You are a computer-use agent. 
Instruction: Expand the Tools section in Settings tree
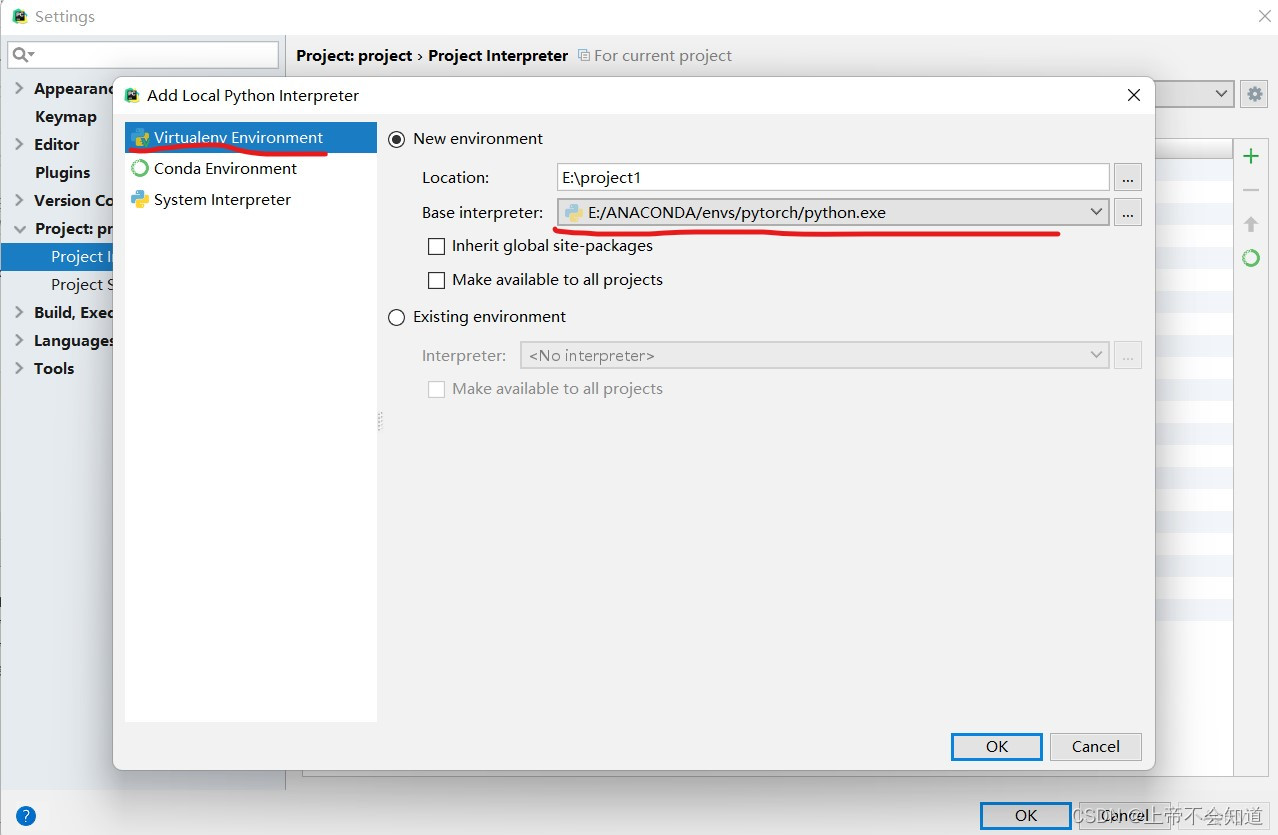tap(19, 368)
